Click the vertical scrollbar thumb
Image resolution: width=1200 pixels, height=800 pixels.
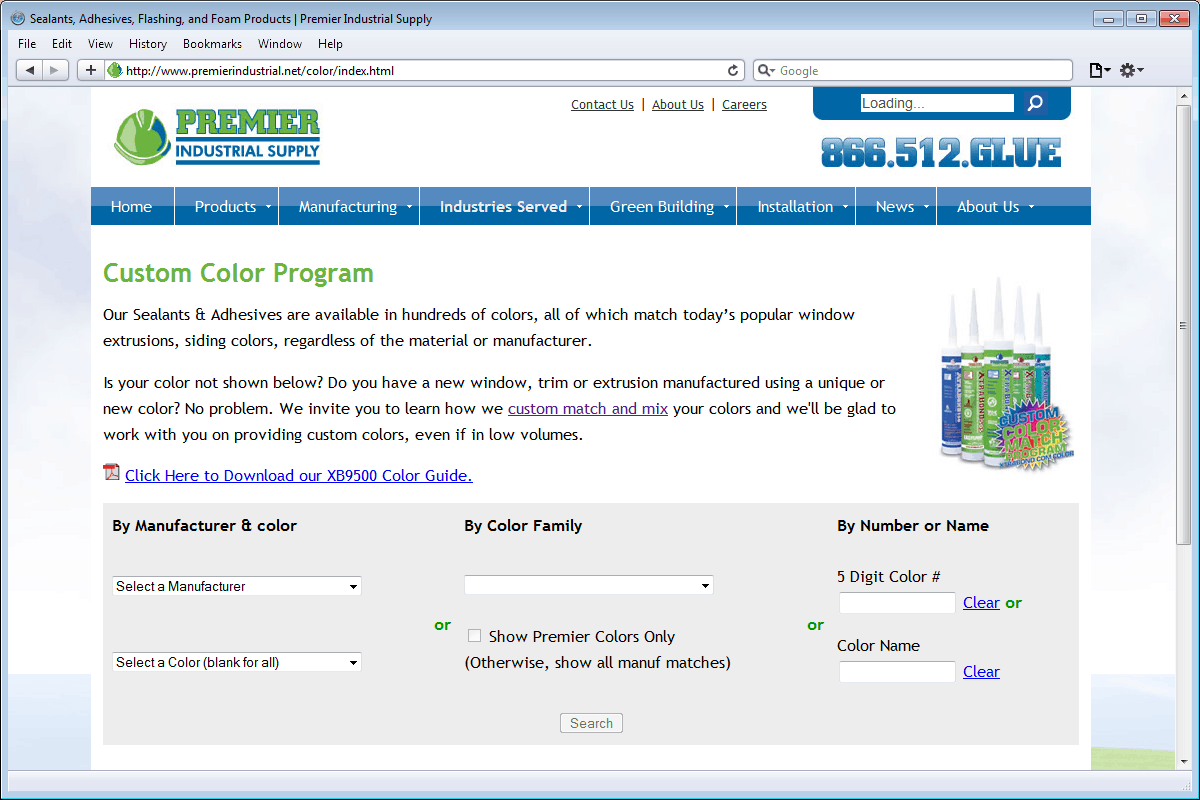[x=1184, y=324]
